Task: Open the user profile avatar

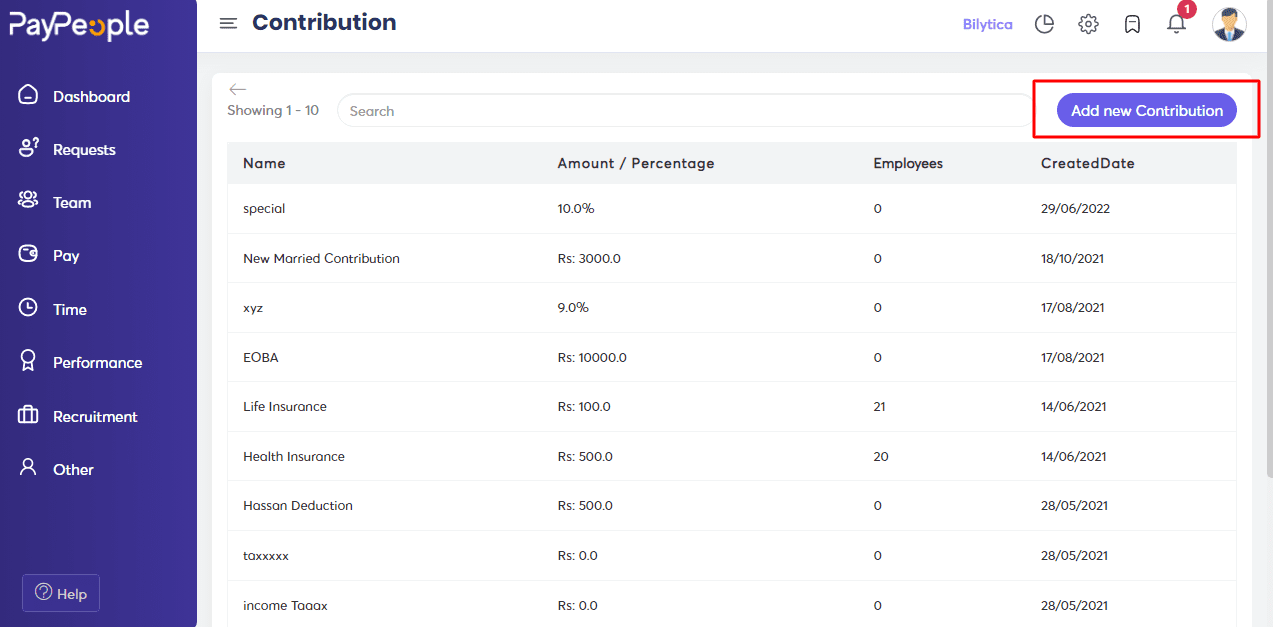Action: [1229, 24]
